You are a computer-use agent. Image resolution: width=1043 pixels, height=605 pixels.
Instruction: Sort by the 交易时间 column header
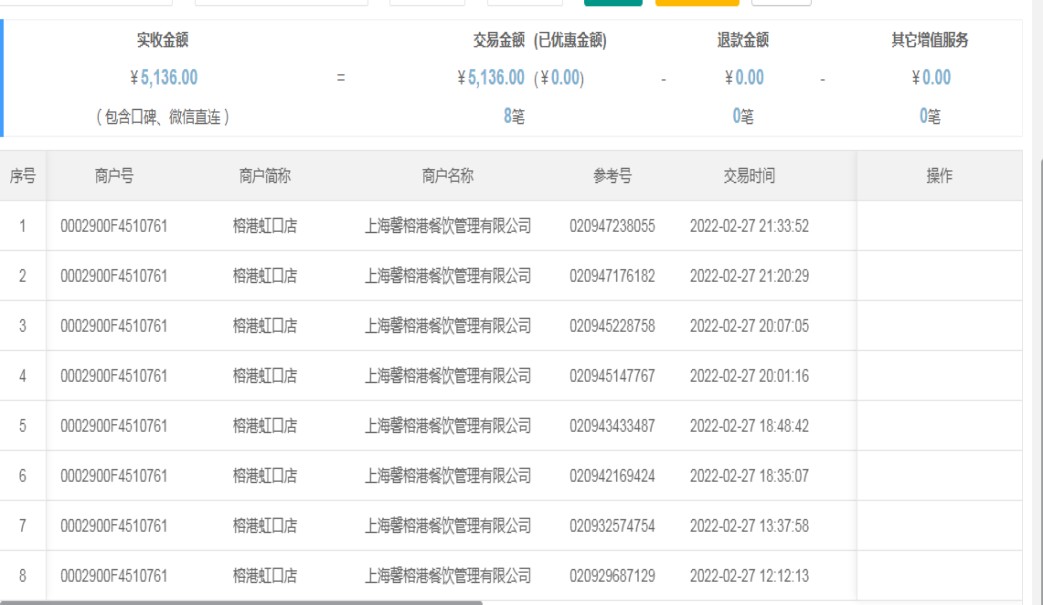[x=749, y=176]
